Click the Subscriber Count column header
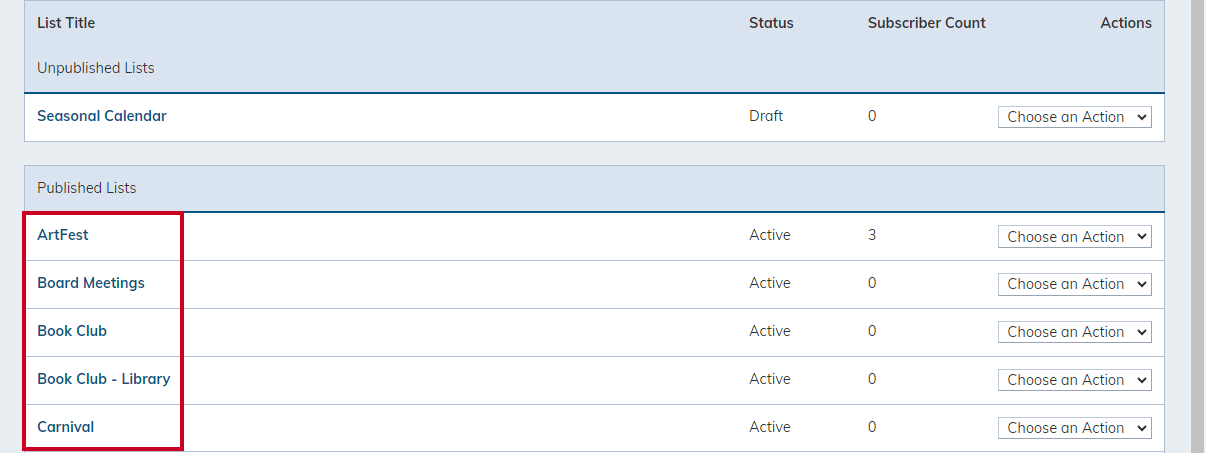 click(927, 23)
